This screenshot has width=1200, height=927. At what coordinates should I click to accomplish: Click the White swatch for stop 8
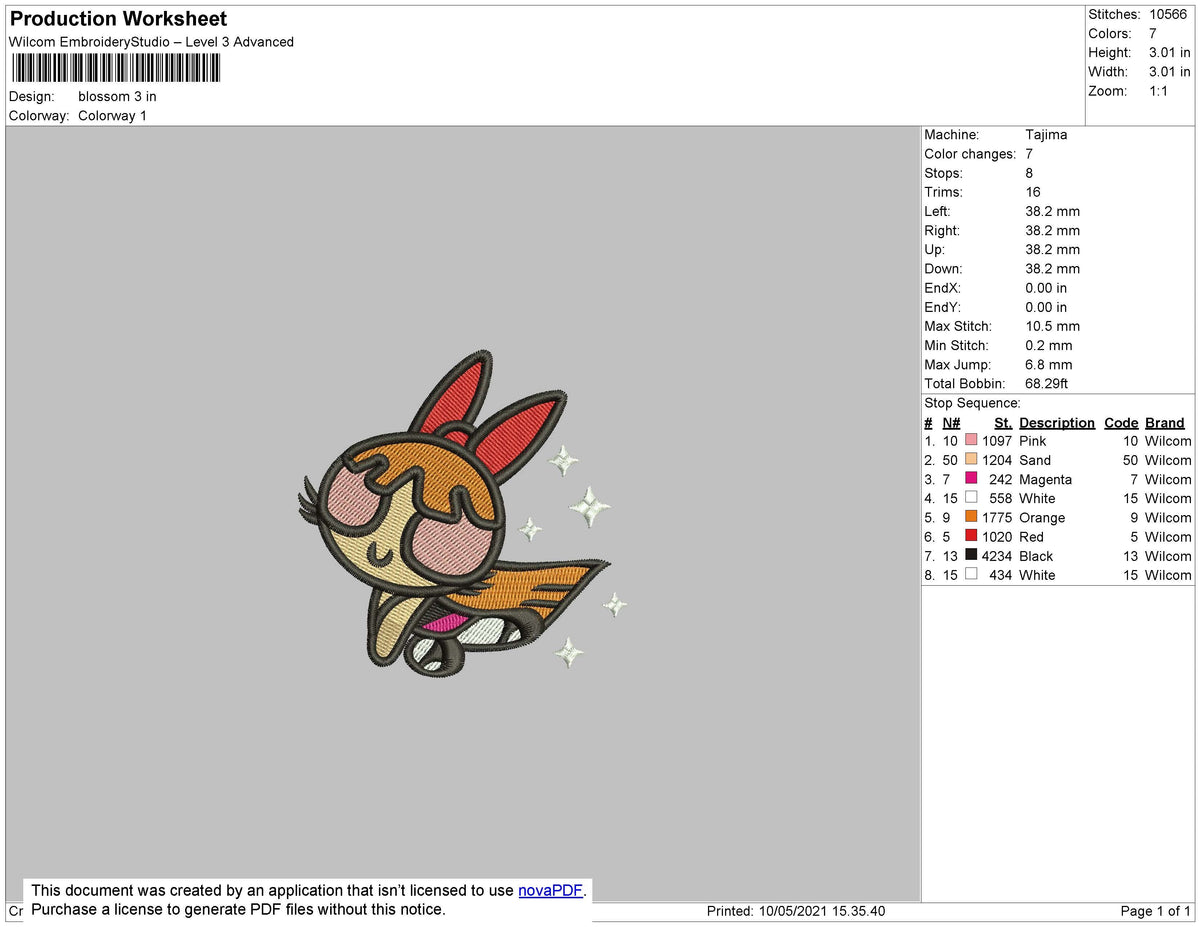pyautogui.click(x=970, y=574)
